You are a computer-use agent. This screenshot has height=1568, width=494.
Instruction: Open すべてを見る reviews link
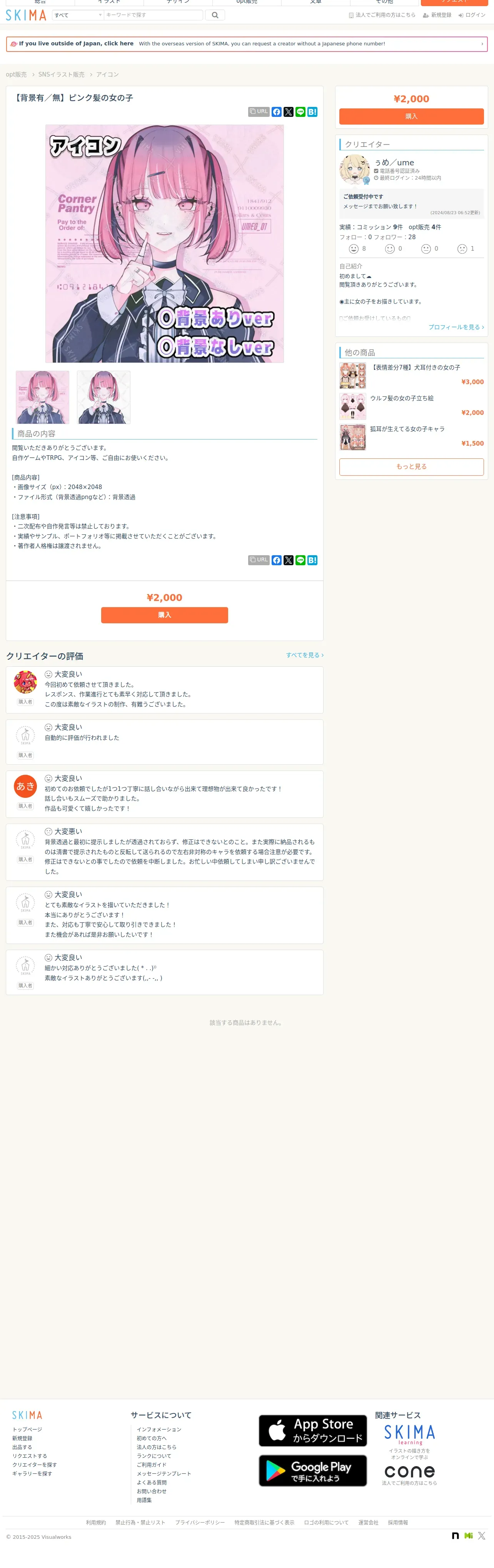click(x=305, y=655)
